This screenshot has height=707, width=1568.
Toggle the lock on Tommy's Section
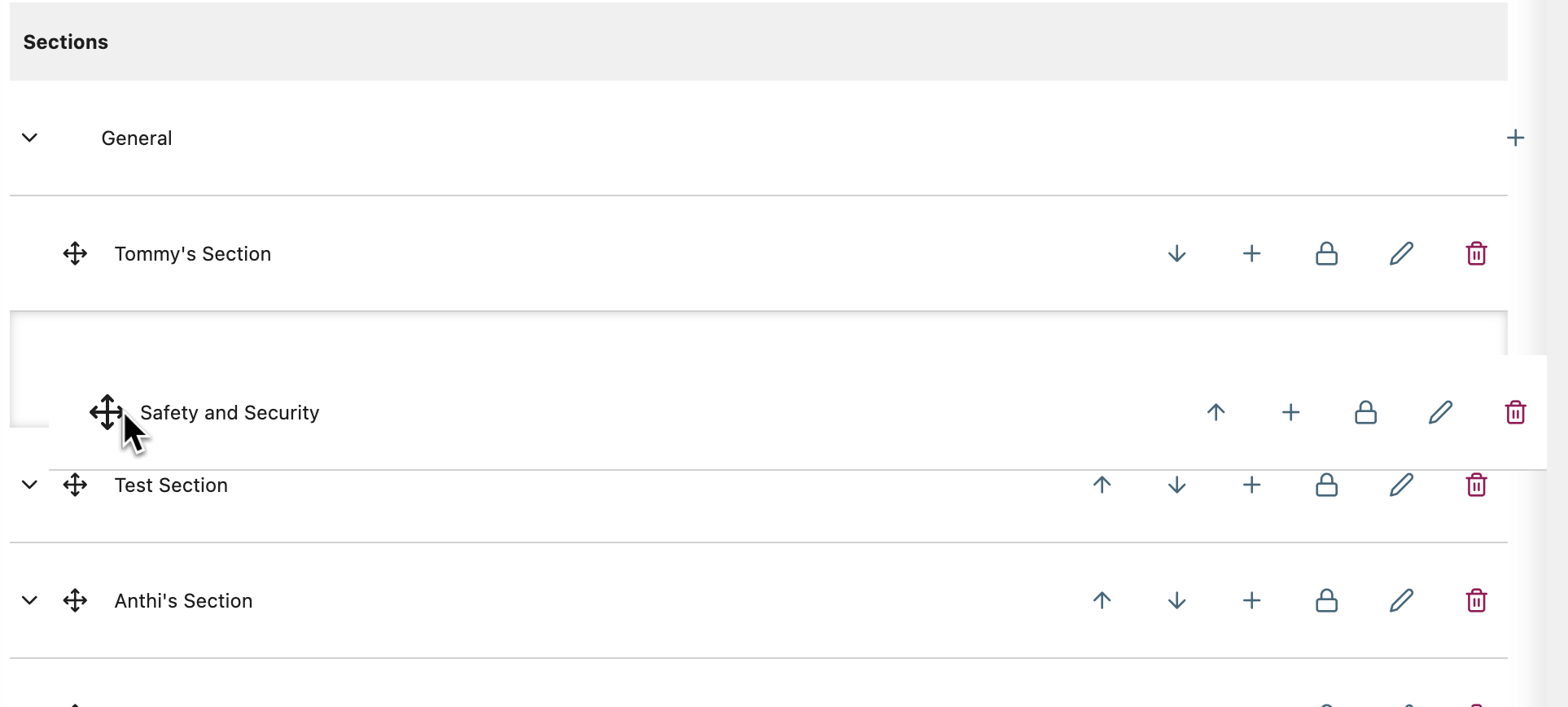[x=1326, y=254]
